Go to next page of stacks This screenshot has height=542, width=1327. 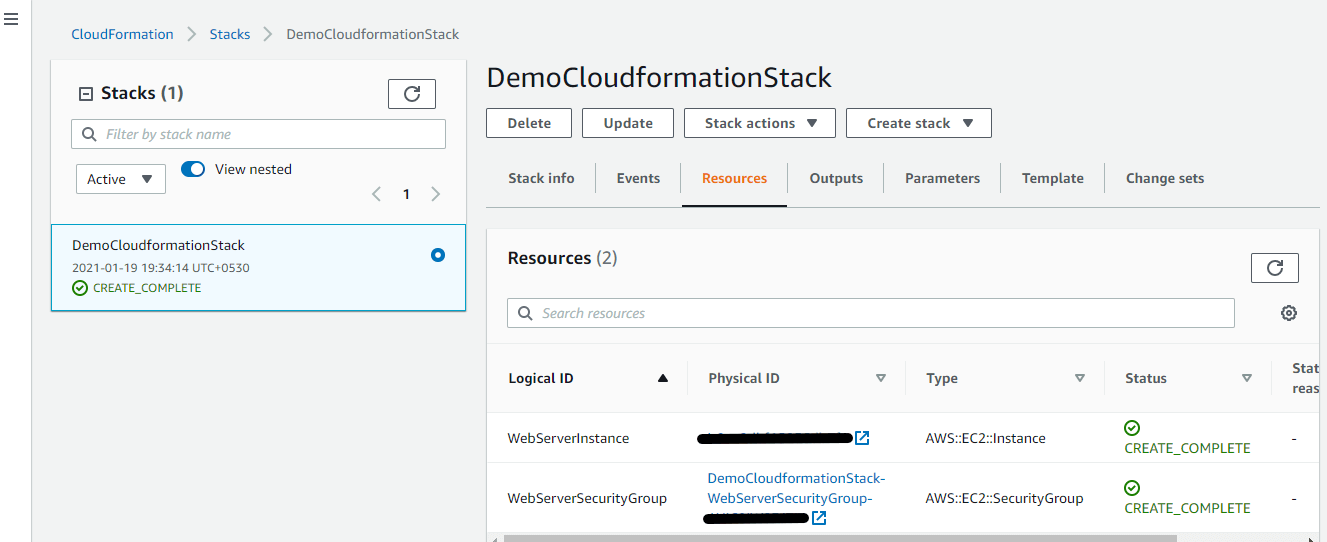(435, 194)
